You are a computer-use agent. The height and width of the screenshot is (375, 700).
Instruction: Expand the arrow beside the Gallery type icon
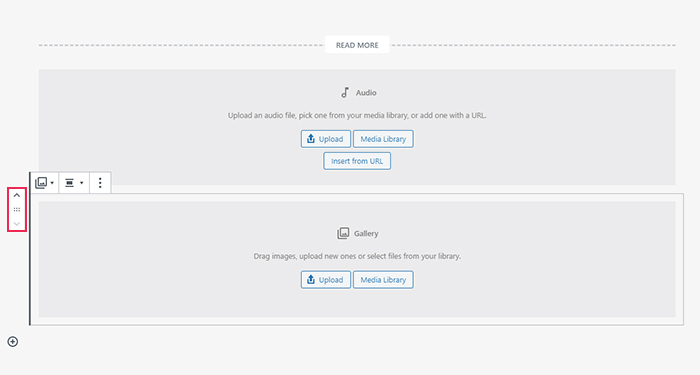pyautogui.click(x=52, y=183)
